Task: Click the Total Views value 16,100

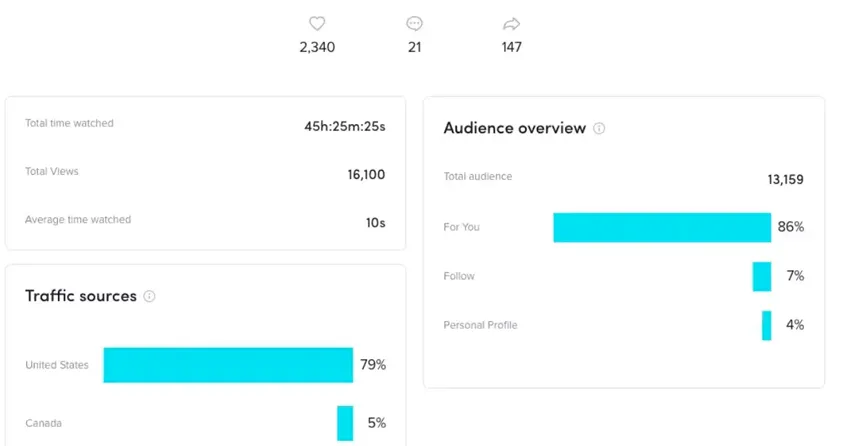Action: [366, 174]
